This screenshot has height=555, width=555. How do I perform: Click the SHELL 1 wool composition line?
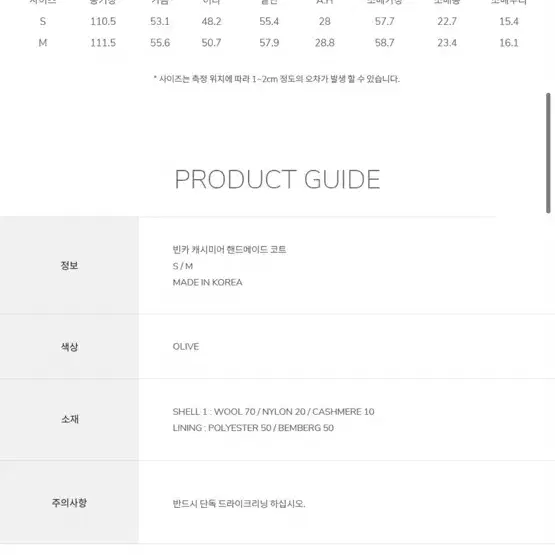coord(273,412)
